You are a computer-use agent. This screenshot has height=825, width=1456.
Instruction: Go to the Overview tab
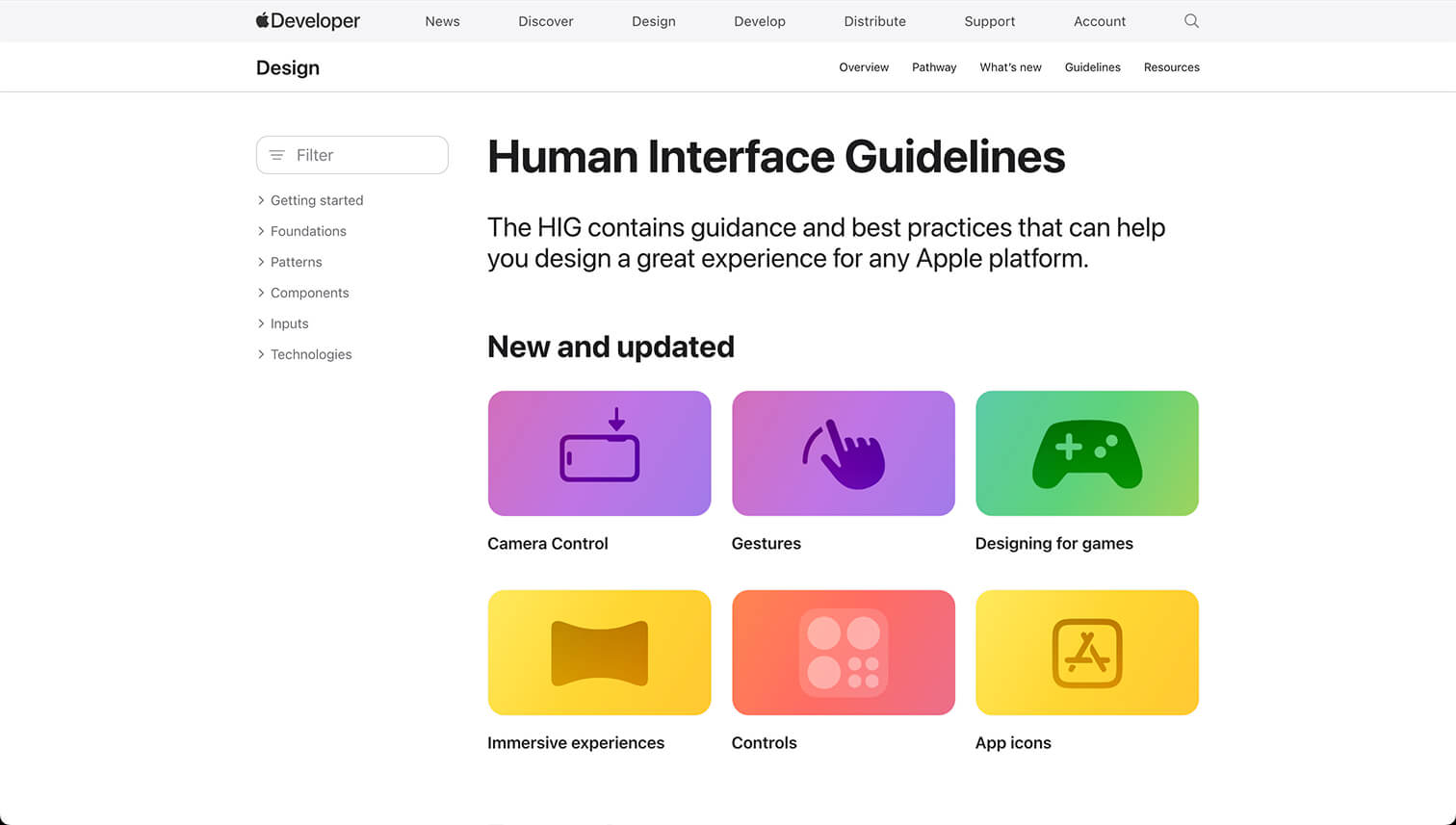[864, 67]
